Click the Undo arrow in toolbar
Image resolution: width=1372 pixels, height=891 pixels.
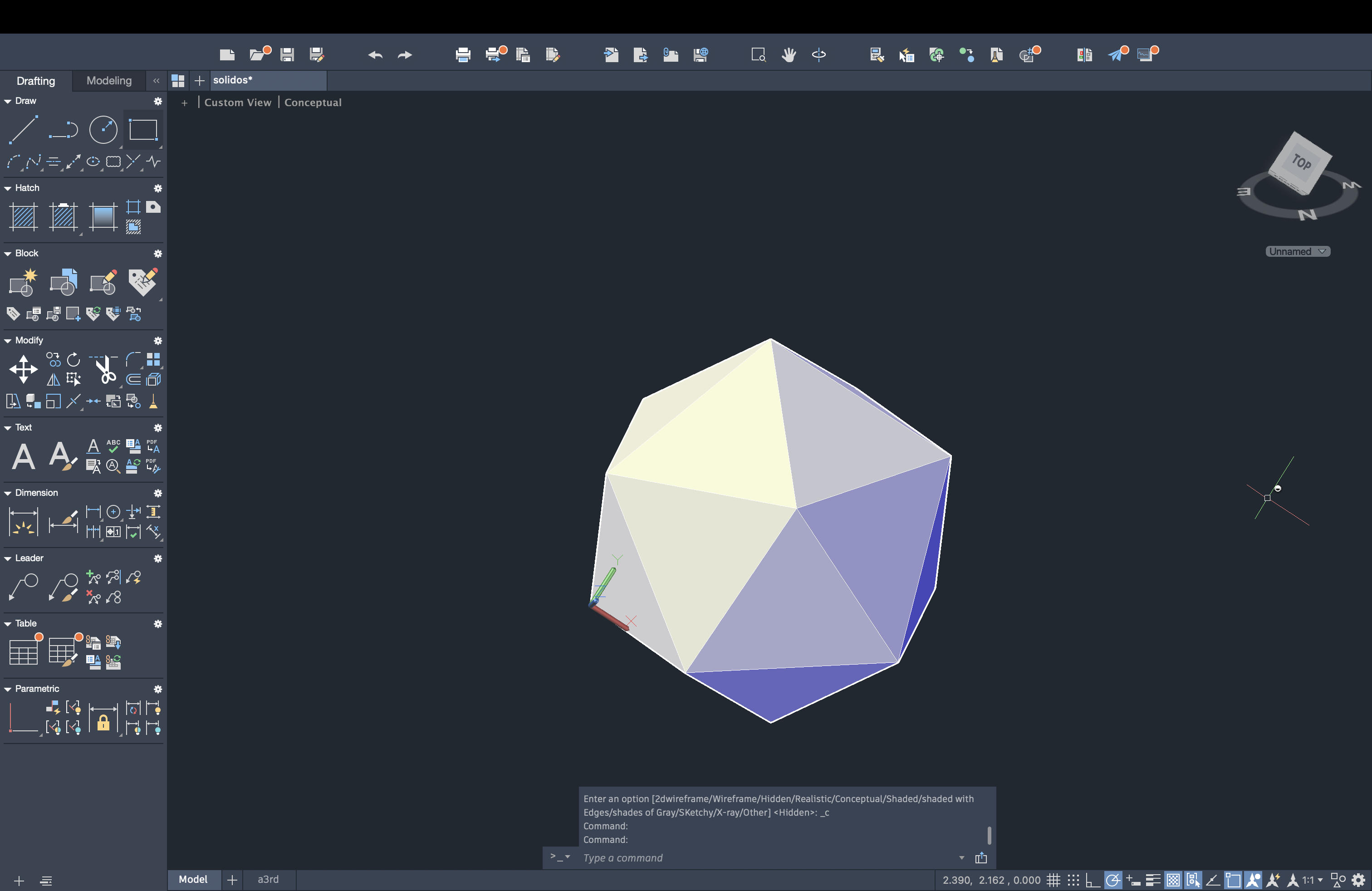coord(375,55)
